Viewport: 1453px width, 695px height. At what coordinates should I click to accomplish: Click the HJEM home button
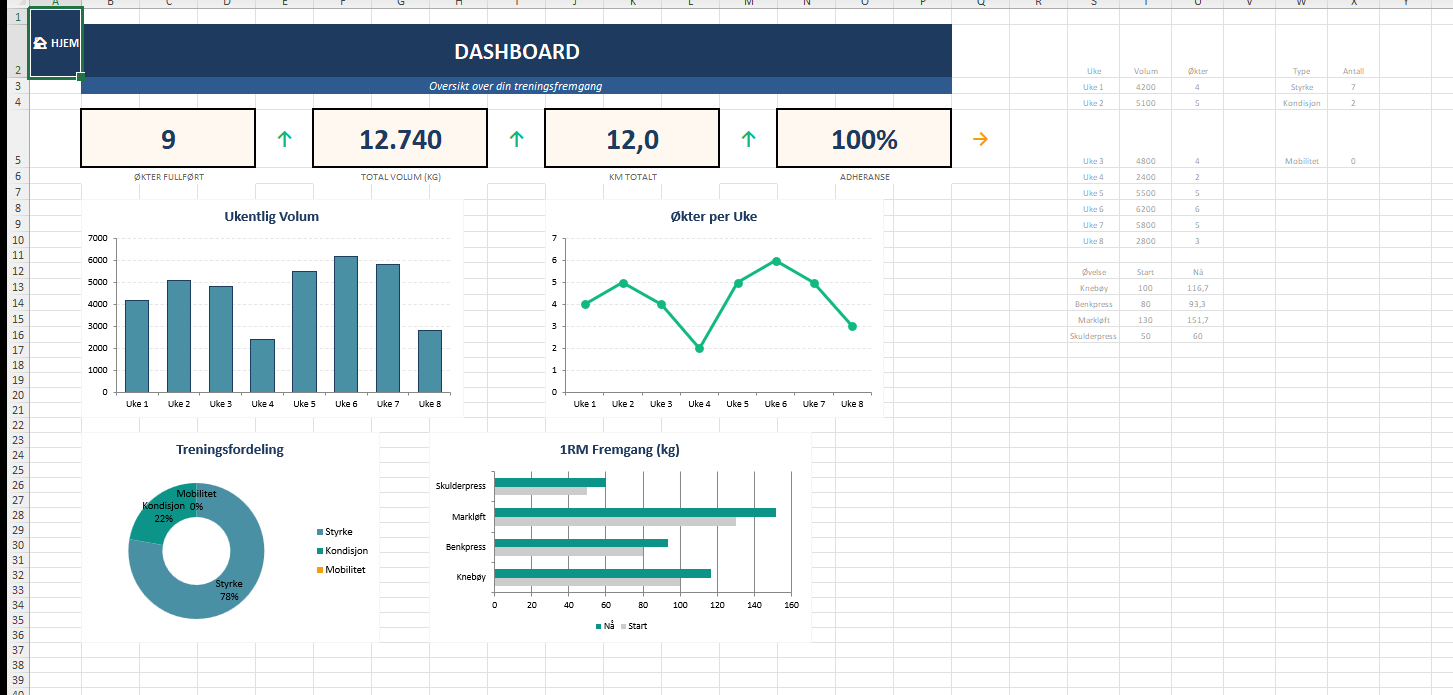pos(55,43)
